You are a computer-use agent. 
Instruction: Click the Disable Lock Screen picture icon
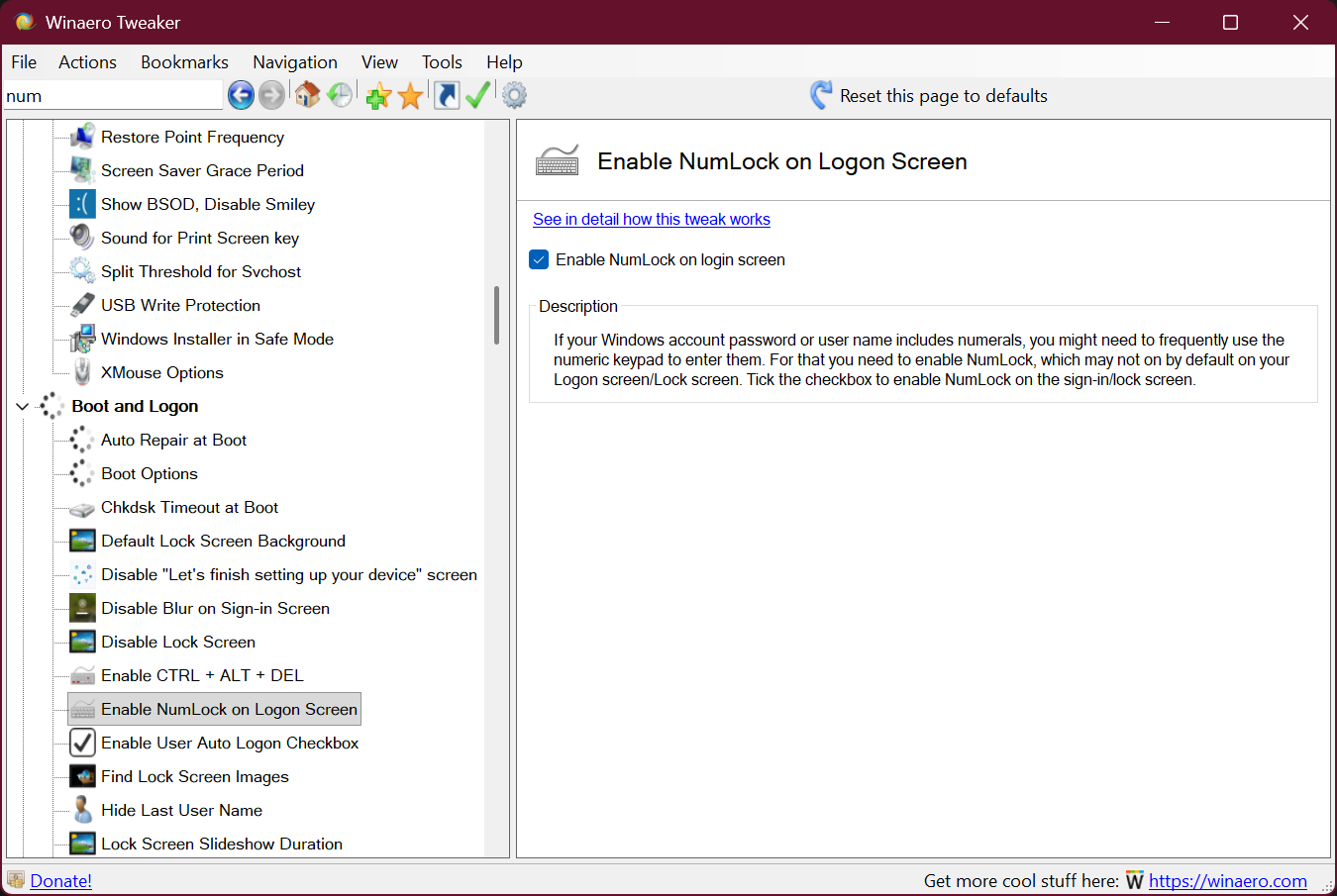[82, 642]
